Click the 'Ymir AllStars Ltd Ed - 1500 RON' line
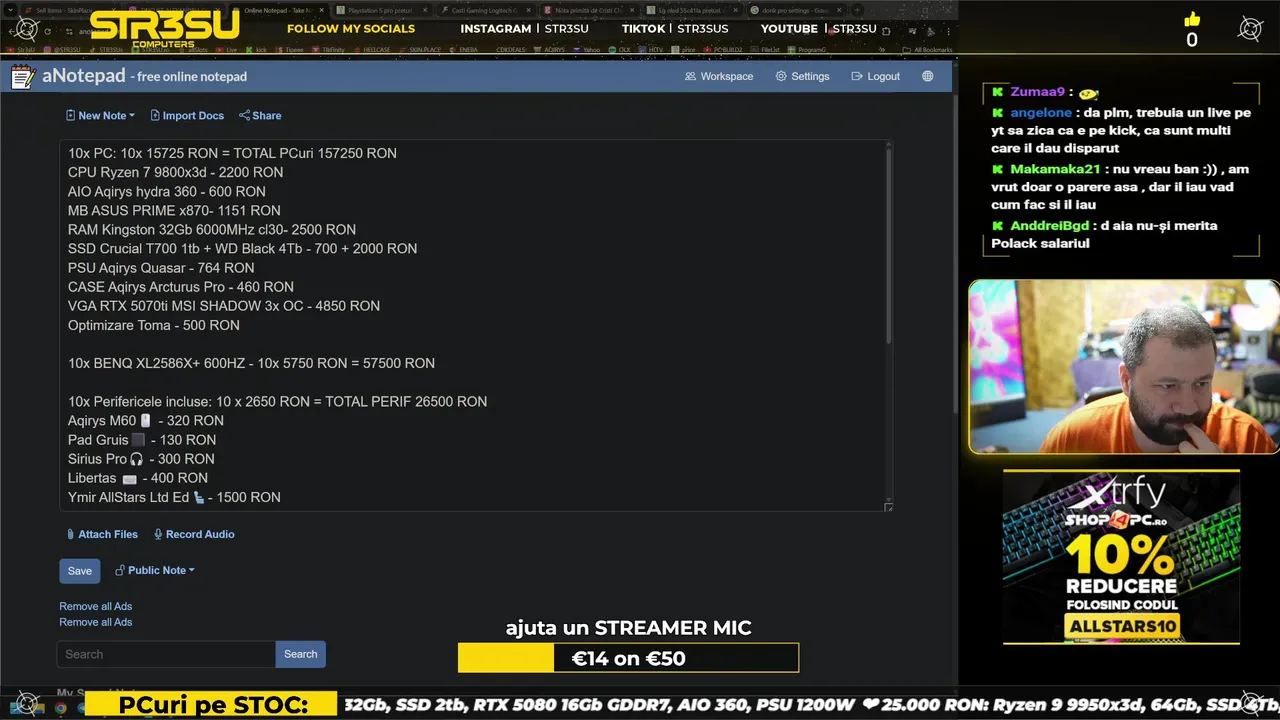This screenshot has width=1280, height=720. pyautogui.click(x=174, y=497)
